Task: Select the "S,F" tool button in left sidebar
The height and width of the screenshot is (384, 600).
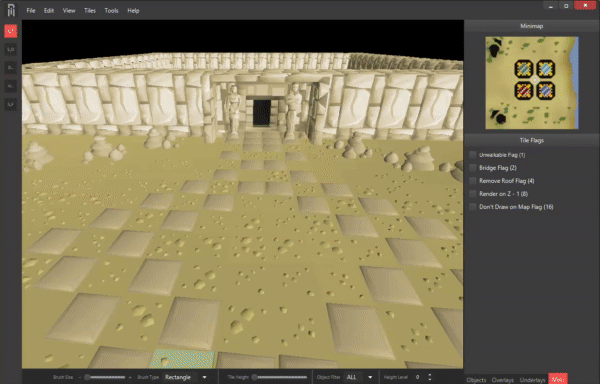Action: [x=11, y=104]
